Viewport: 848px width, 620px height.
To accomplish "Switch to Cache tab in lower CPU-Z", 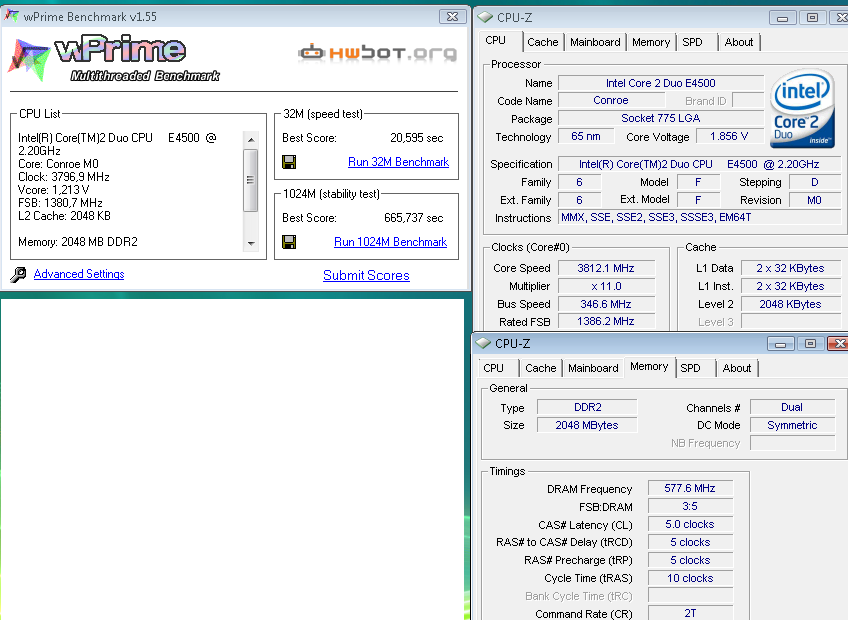I will [540, 368].
